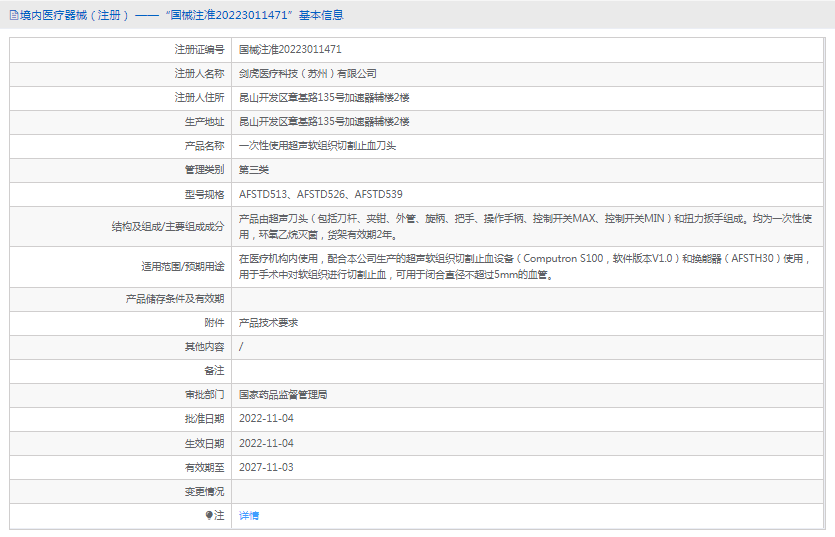This screenshot has width=835, height=537.
Task: Click the 结构及组成/主要组成成分 label
Action: coord(168,226)
